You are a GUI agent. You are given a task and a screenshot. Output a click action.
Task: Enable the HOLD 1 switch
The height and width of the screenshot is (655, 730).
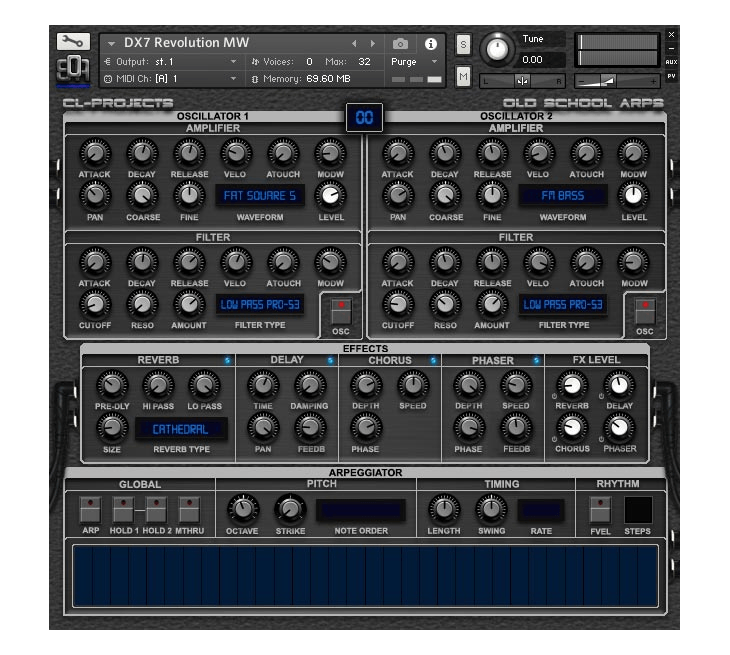click(x=123, y=509)
